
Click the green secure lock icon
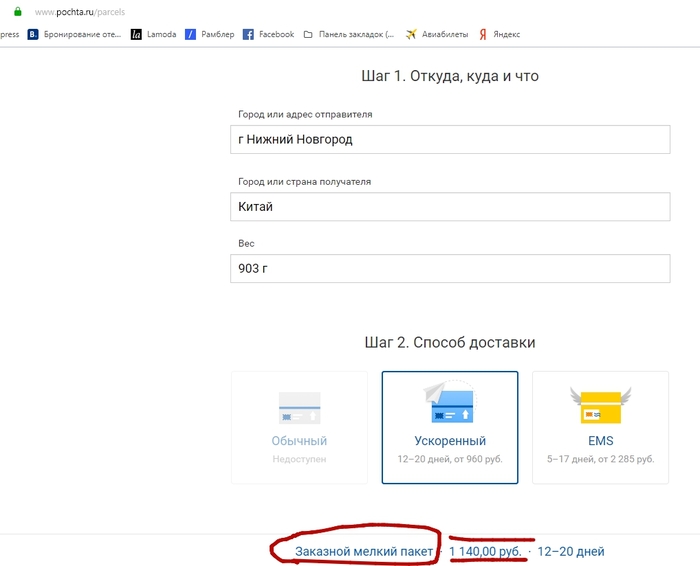tap(17, 12)
